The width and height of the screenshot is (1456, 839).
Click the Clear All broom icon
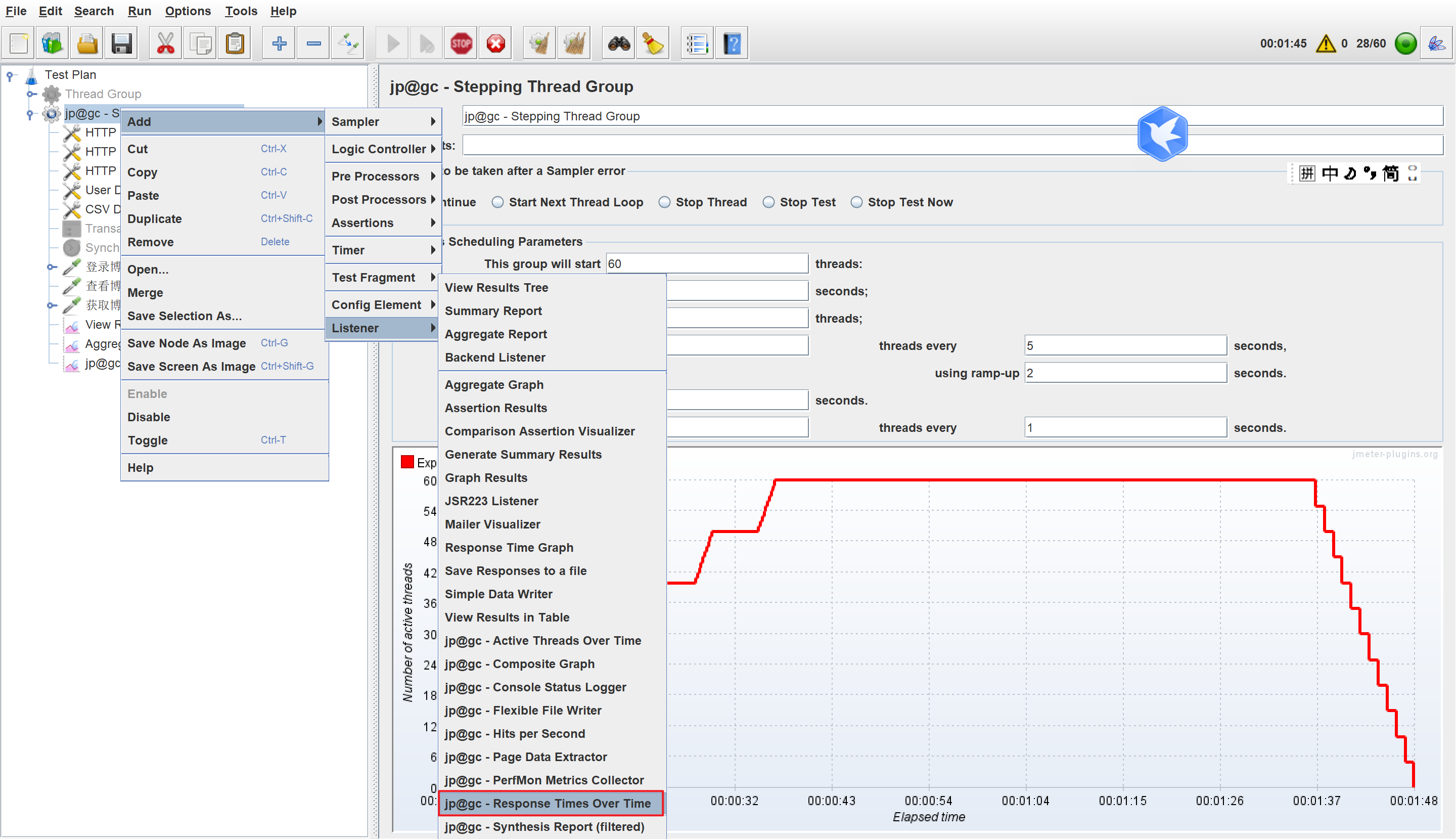(x=574, y=43)
